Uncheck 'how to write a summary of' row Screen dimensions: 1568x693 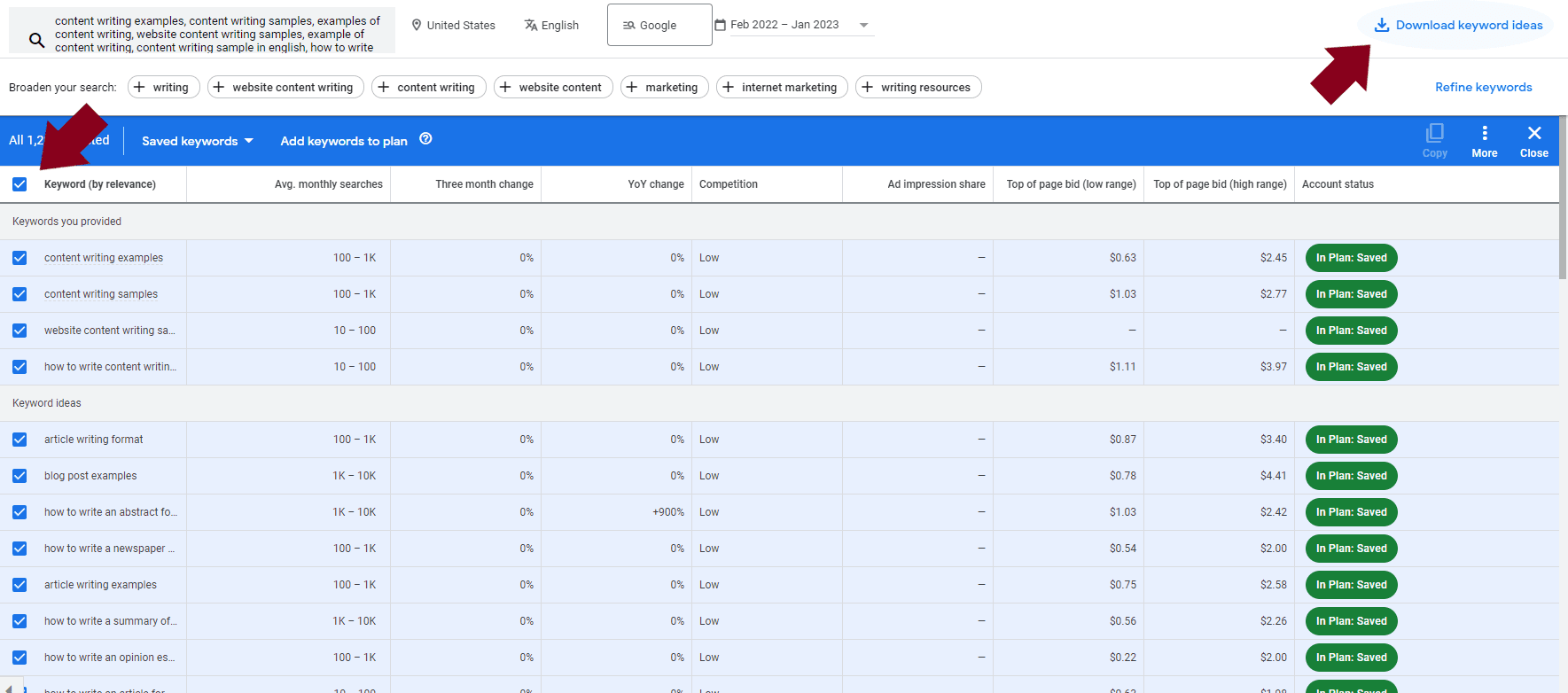[x=20, y=621]
